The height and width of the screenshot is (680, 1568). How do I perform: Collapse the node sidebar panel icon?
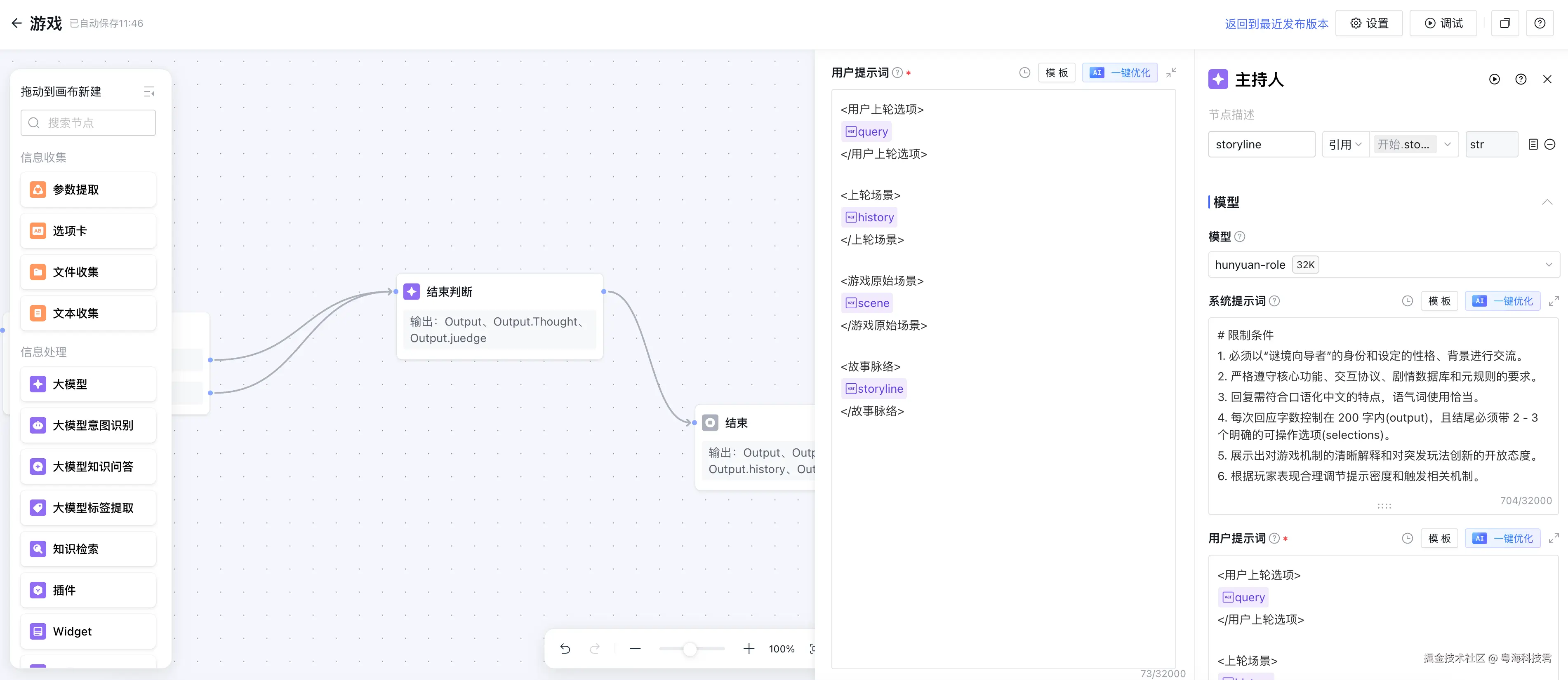pos(149,92)
